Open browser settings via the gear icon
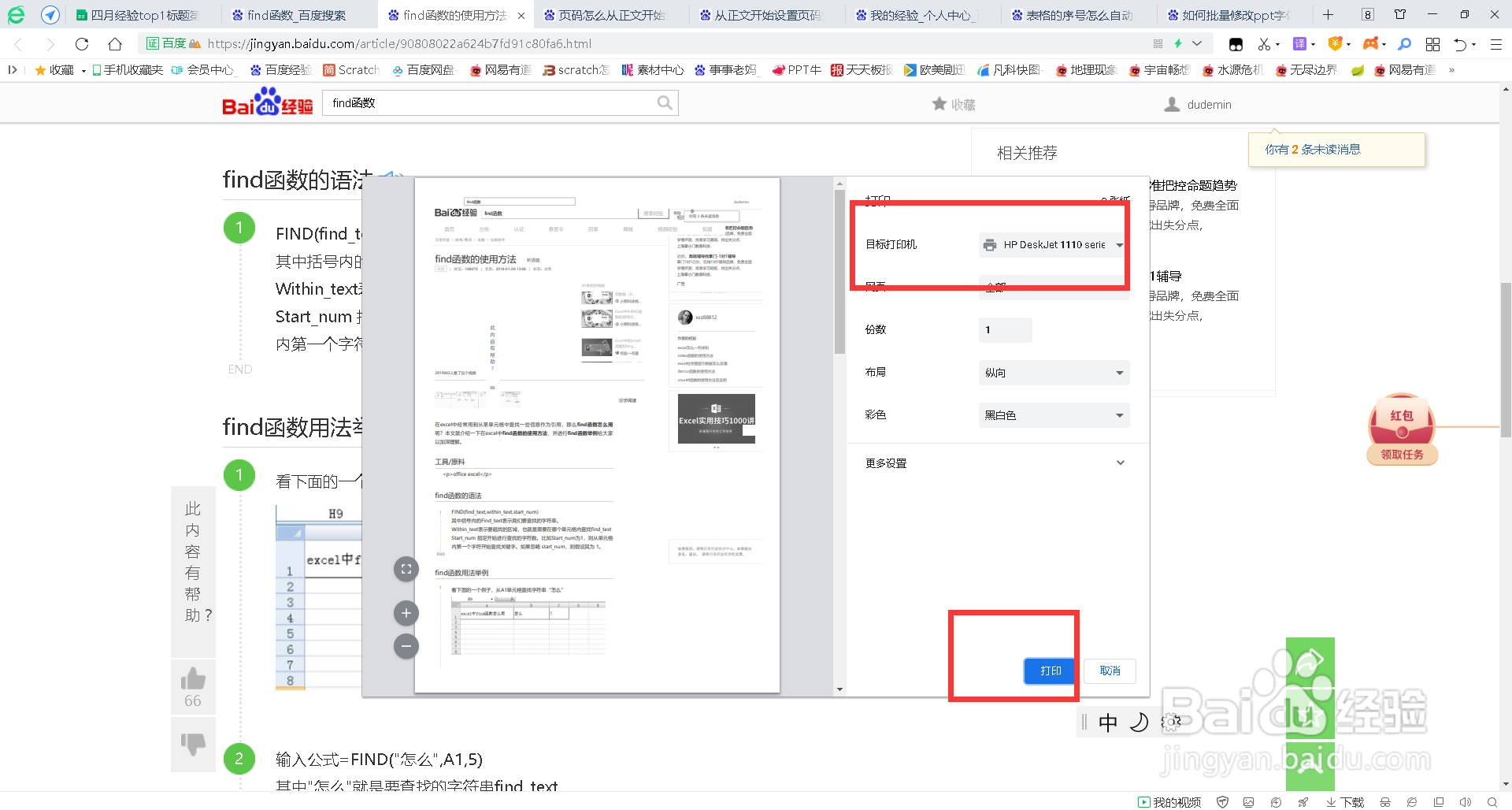Viewport: 1512px width, 810px height. point(1171,721)
